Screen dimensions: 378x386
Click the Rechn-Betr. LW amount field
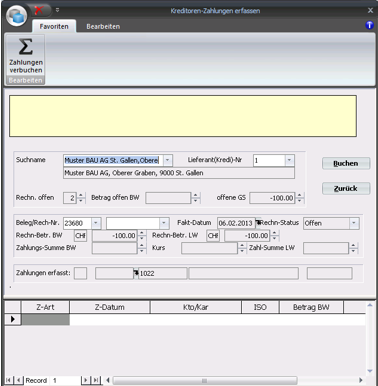[247, 236]
